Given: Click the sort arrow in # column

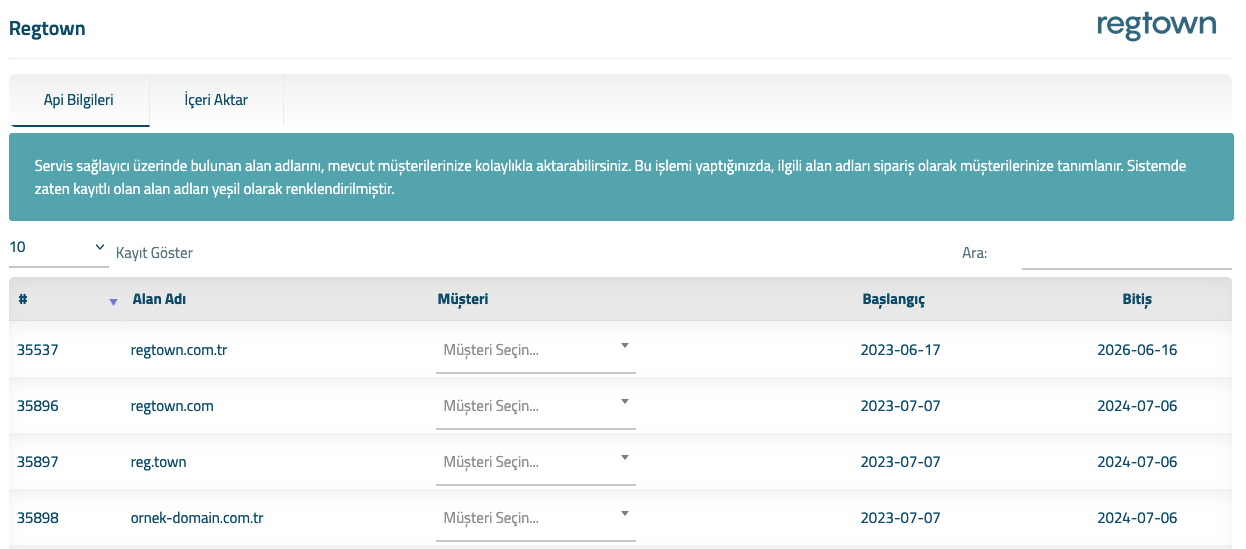Looking at the screenshot, I should [x=113, y=301].
